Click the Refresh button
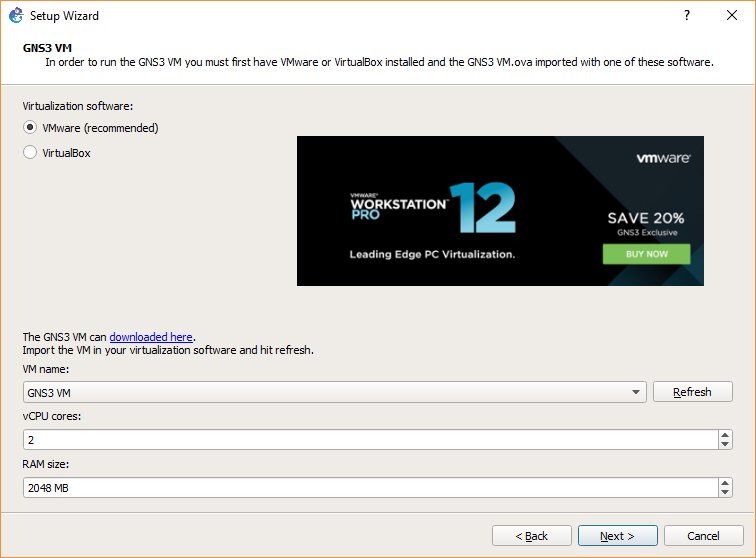756x558 pixels. point(693,392)
